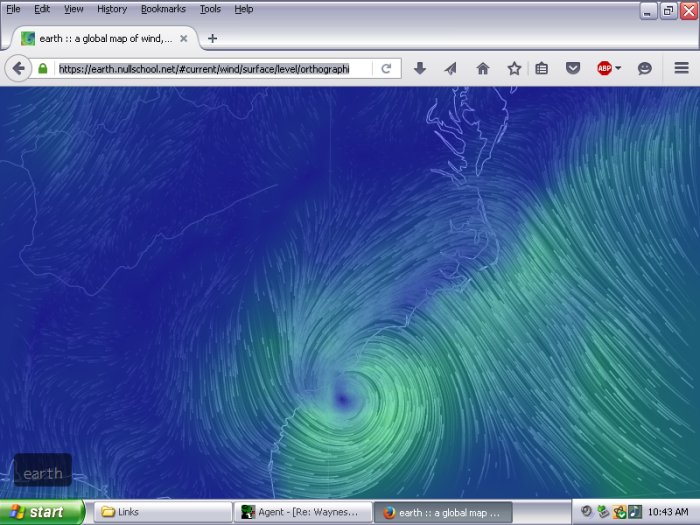Open the Downloads arrow icon

[420, 68]
